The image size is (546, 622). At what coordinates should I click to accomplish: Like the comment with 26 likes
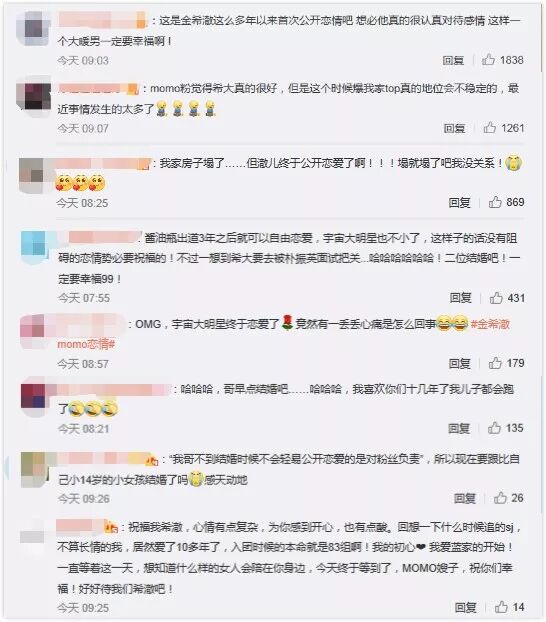[500, 497]
